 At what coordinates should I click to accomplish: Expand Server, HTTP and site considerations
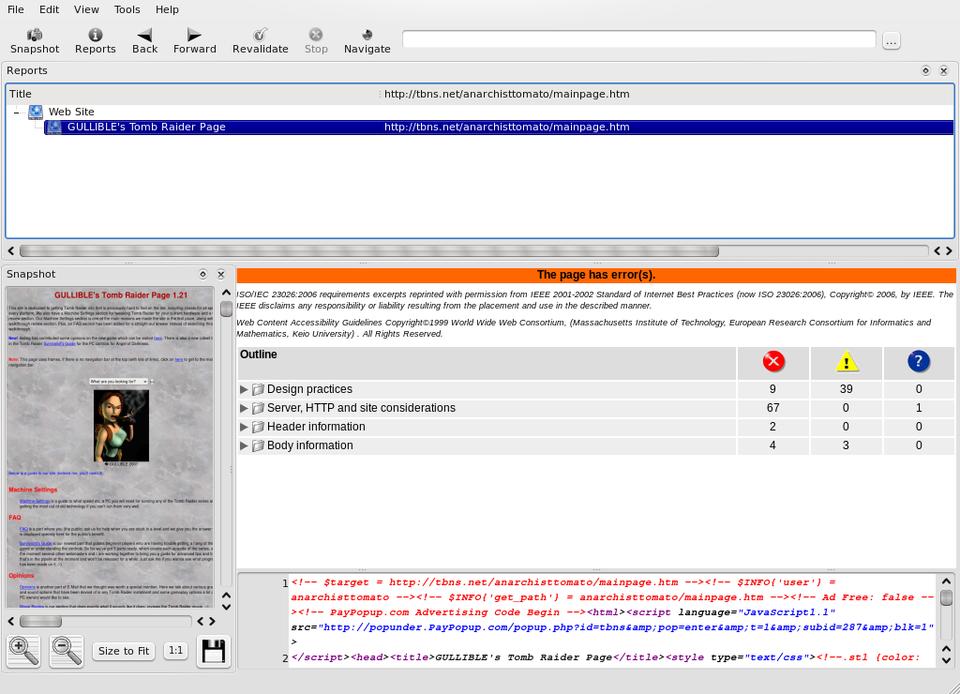pos(244,408)
